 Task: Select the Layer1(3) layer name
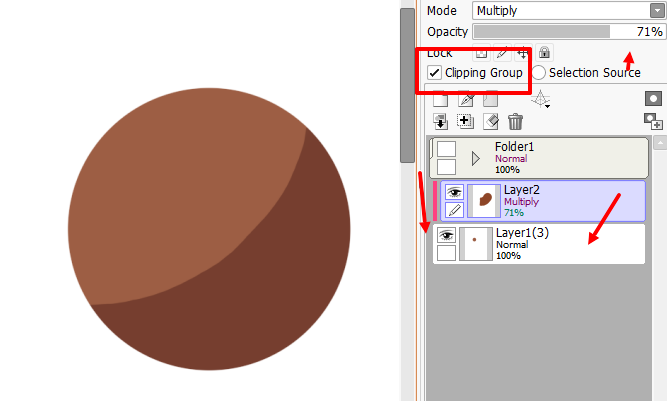522,233
